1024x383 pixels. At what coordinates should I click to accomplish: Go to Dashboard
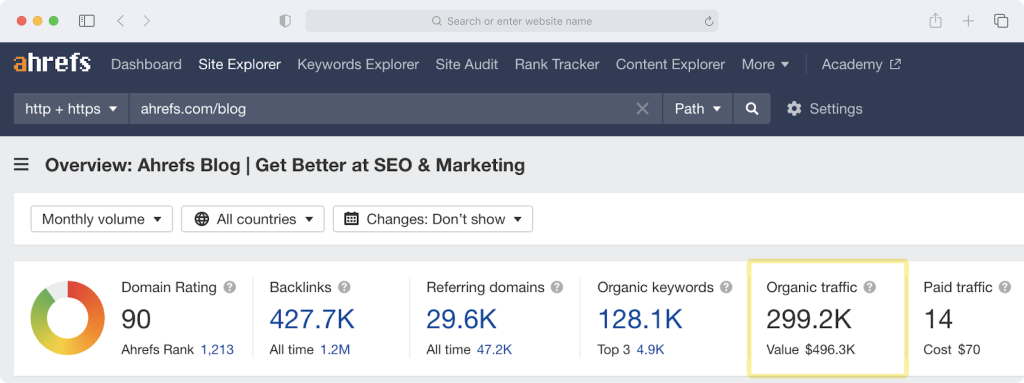point(146,64)
